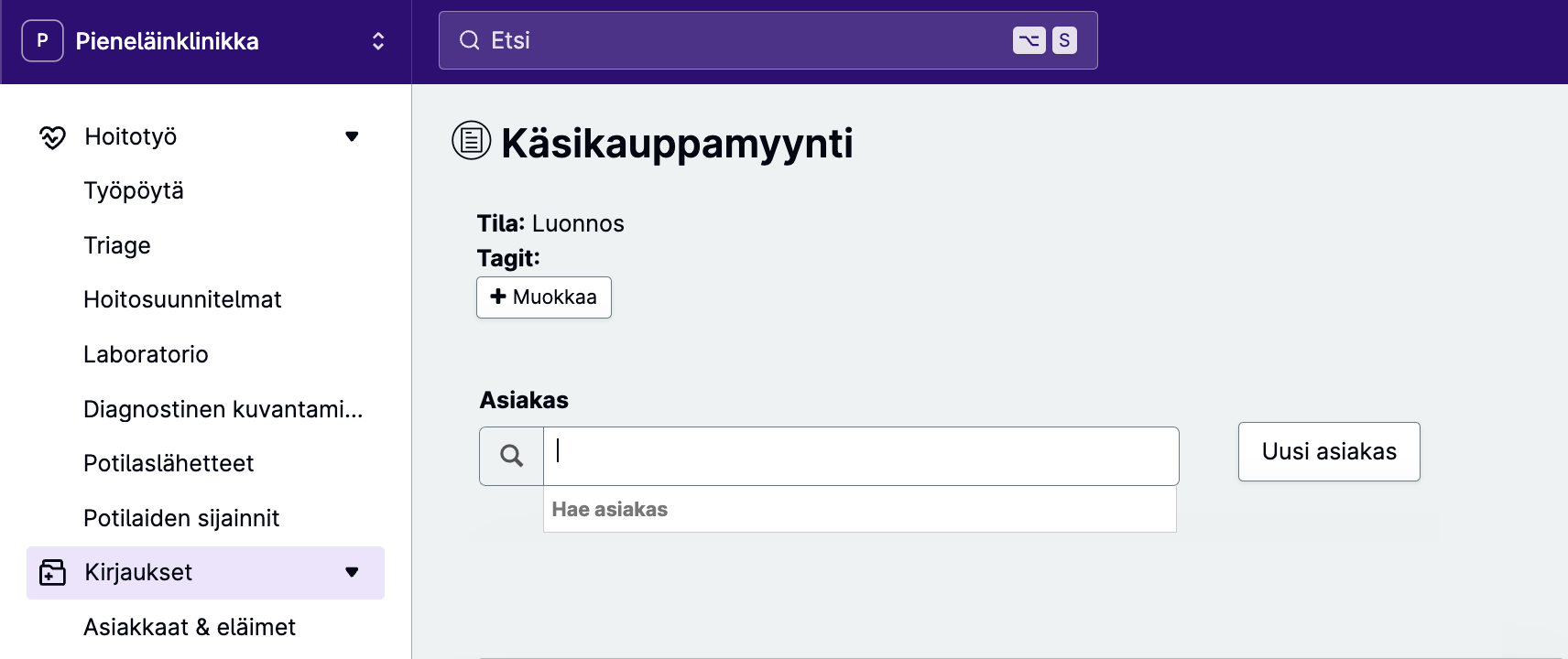Collapse the Hoitotyö section arrow
Viewport: 1568px width, 659px height.
[x=352, y=137]
